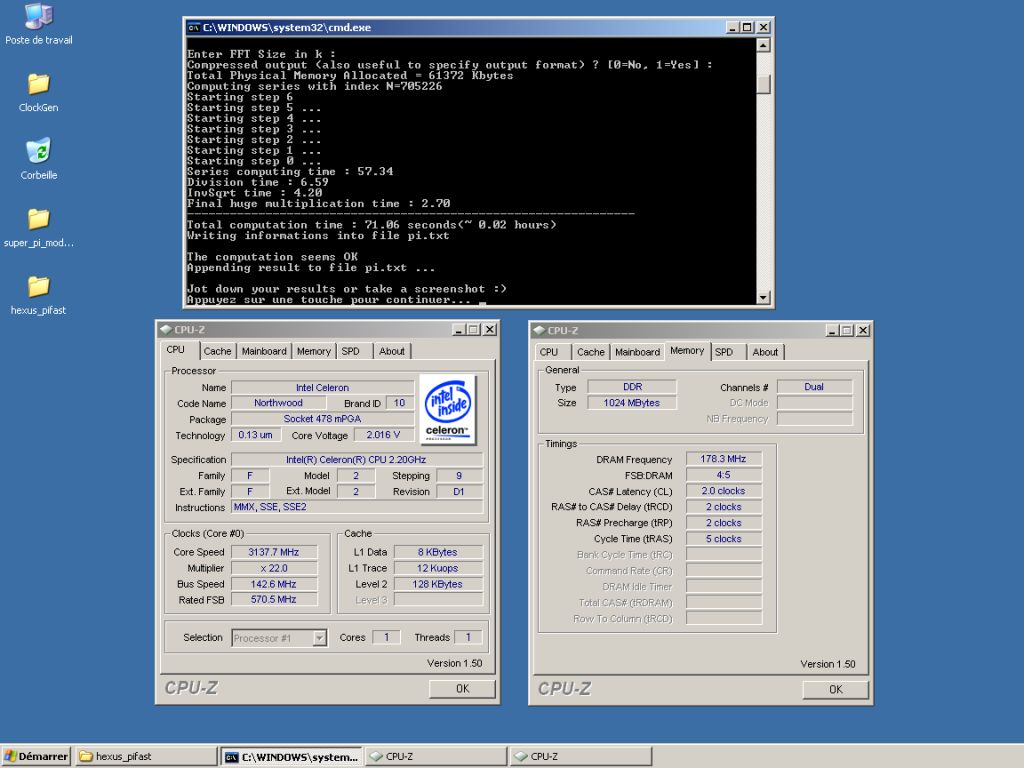This screenshot has height=768, width=1024.
Task: Close the left CPU-Z window
Action: click(490, 330)
